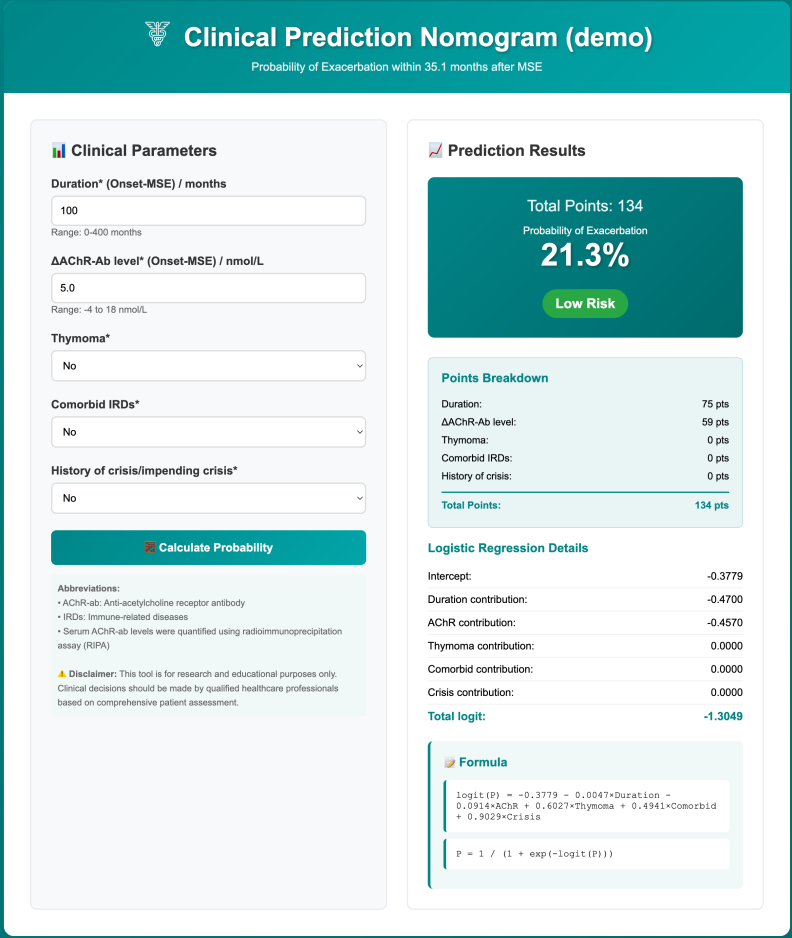Click the warning icon before Disclaimer
Viewport: 792px width, 938px height.
(62, 673)
